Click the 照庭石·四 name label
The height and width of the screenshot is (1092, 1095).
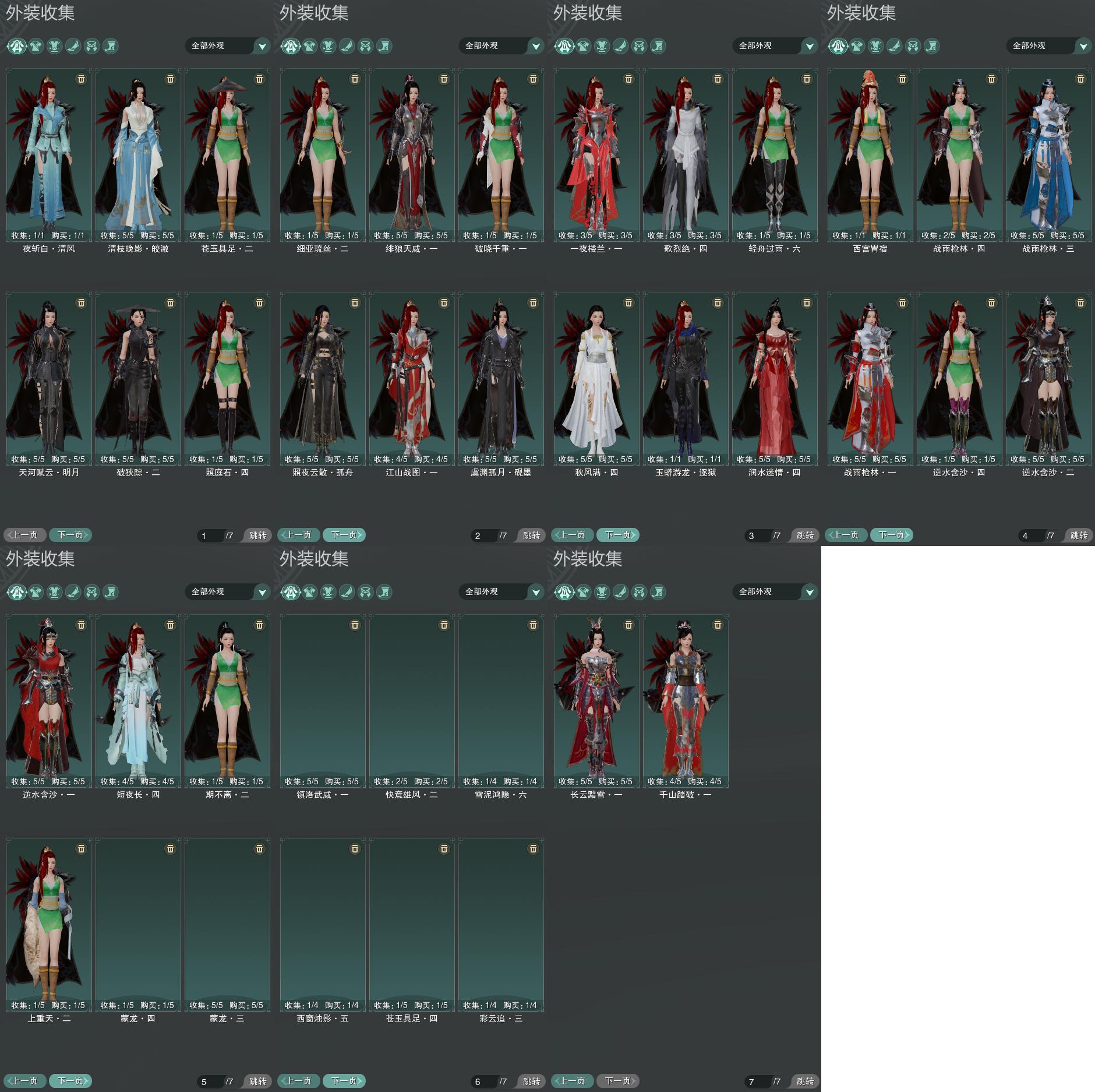click(x=227, y=473)
